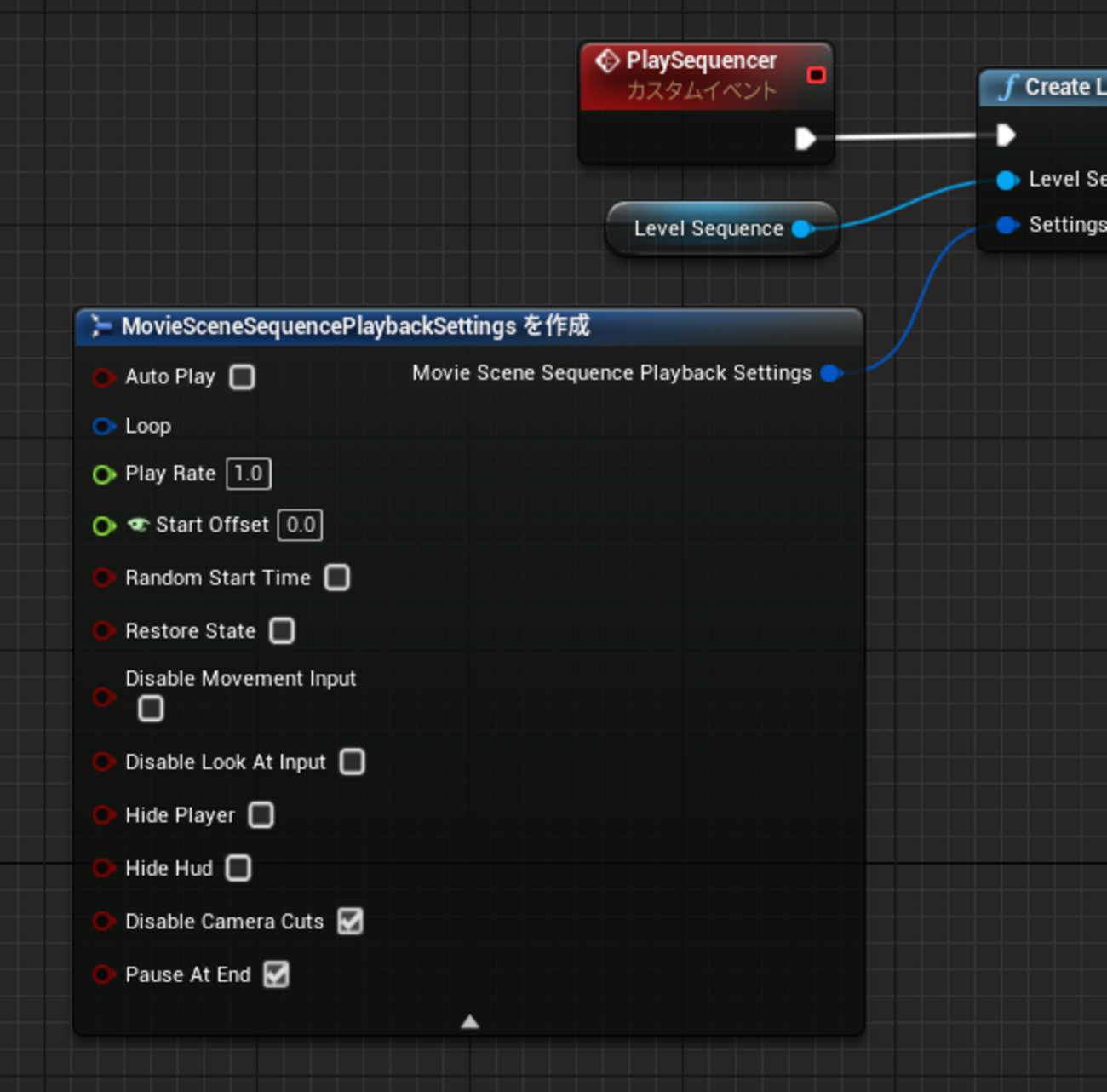Click the Settings input pin on Create node

point(1007,225)
